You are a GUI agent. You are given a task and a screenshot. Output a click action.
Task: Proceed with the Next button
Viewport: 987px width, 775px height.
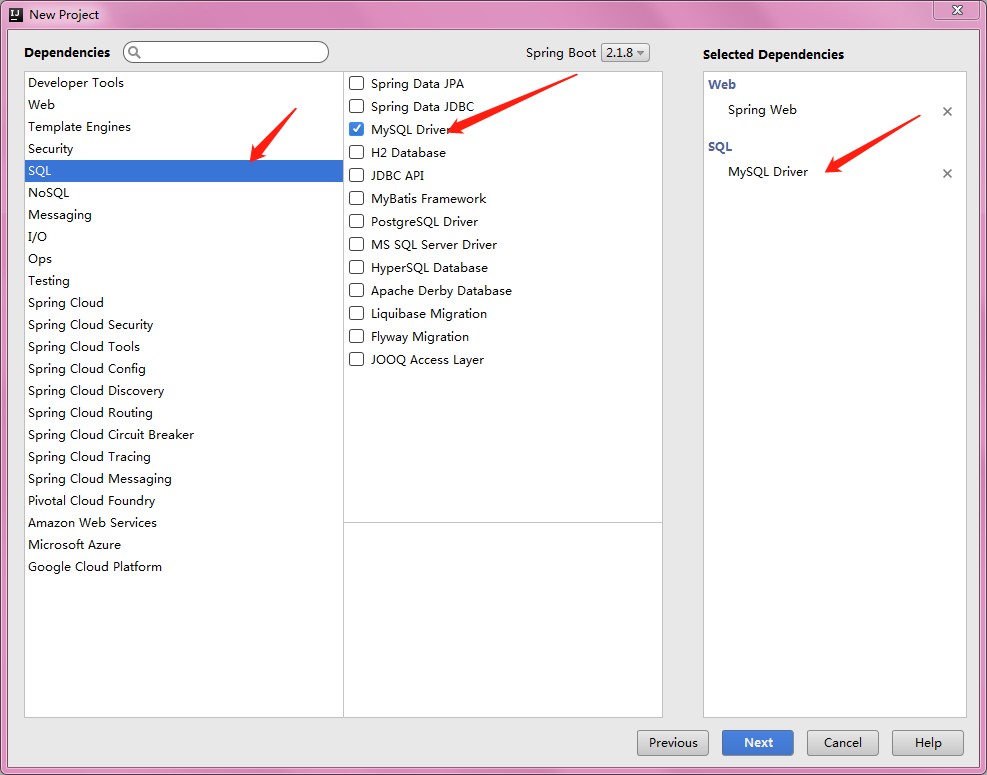coord(758,743)
